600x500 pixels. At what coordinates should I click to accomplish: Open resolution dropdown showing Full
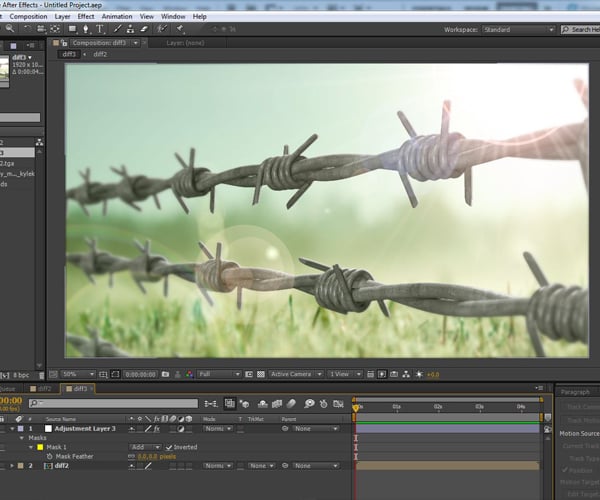point(219,374)
